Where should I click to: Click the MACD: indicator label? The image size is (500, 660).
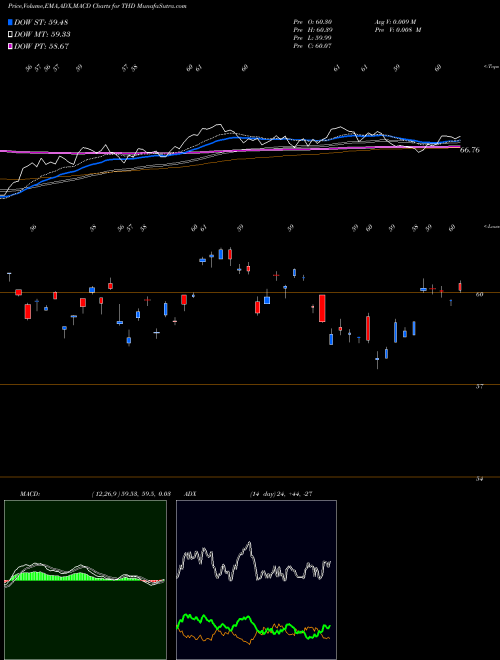point(30,494)
